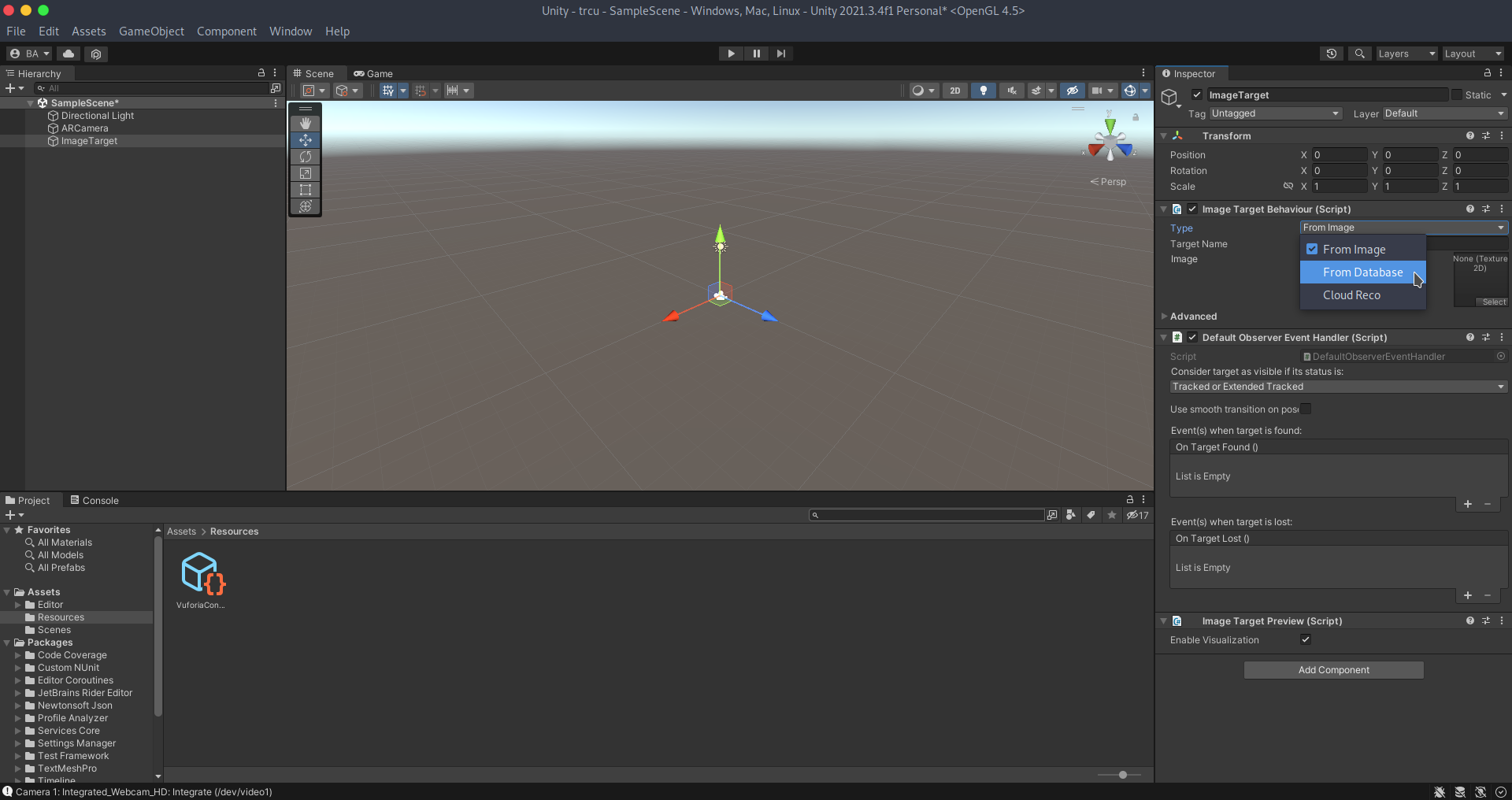1512x800 pixels.
Task: Remove entry from On Target Lost list
Action: [1488, 595]
